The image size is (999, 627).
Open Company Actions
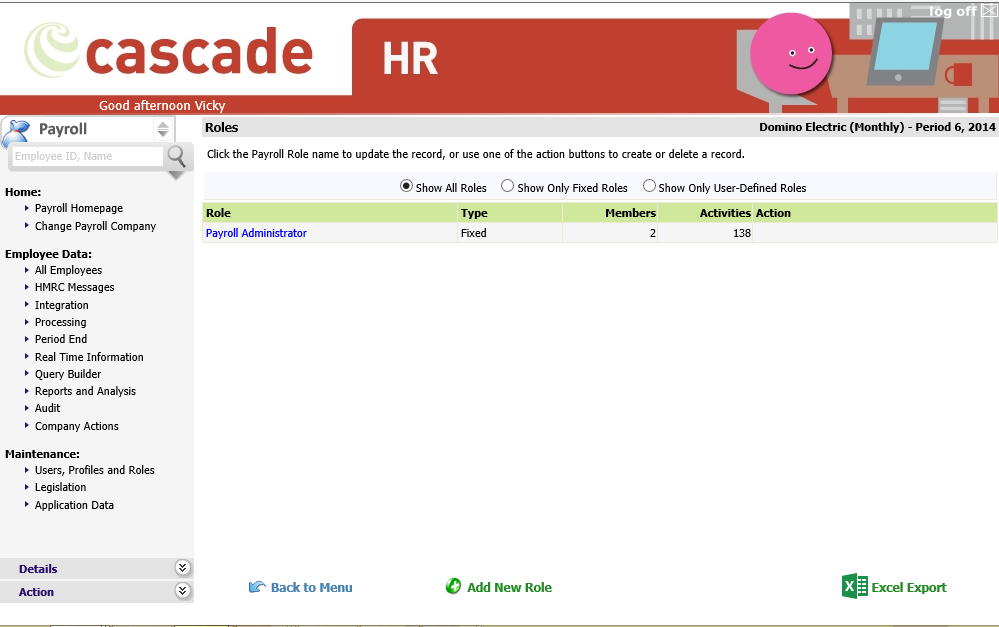pyautogui.click(x=76, y=426)
